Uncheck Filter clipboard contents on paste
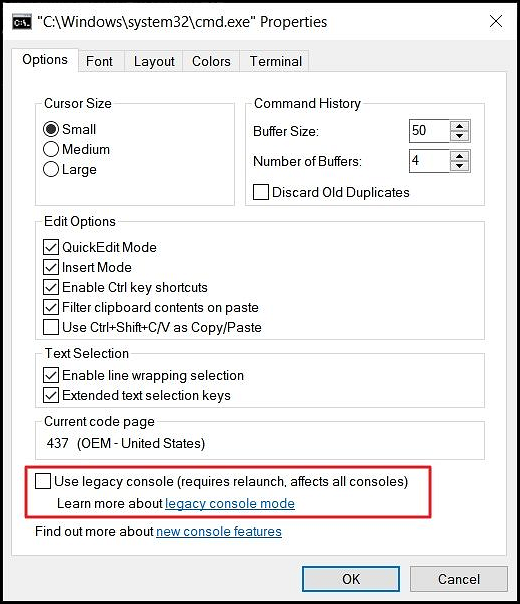The height and width of the screenshot is (604, 520). click(51, 307)
